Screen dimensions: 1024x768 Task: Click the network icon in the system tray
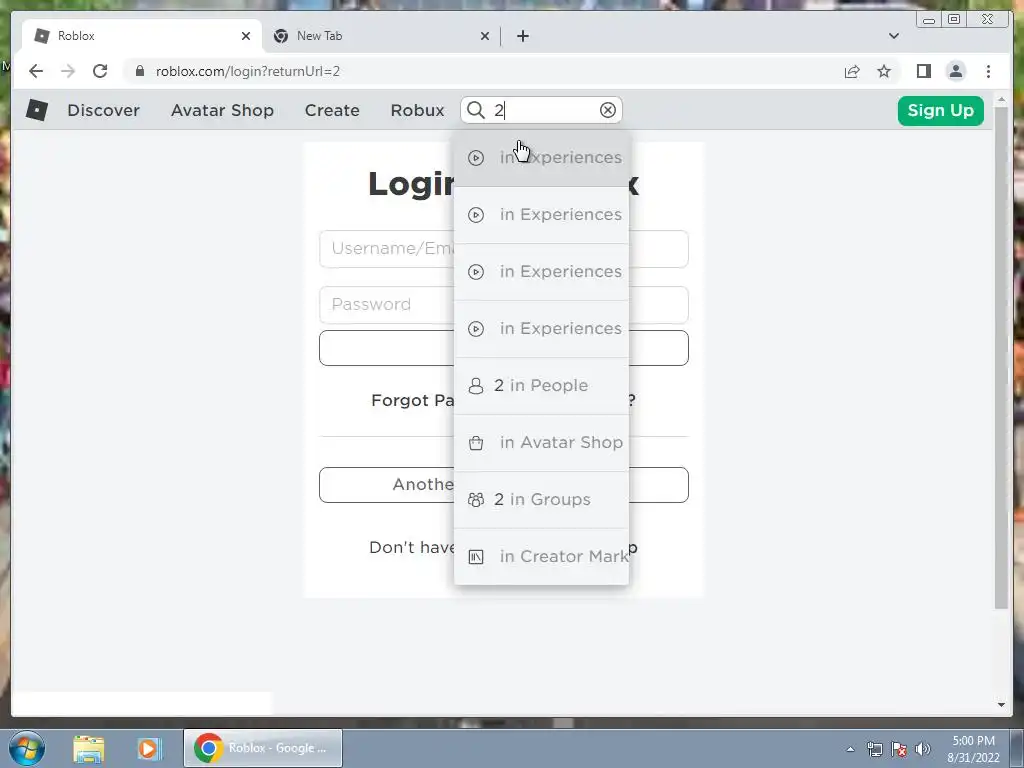tap(874, 748)
